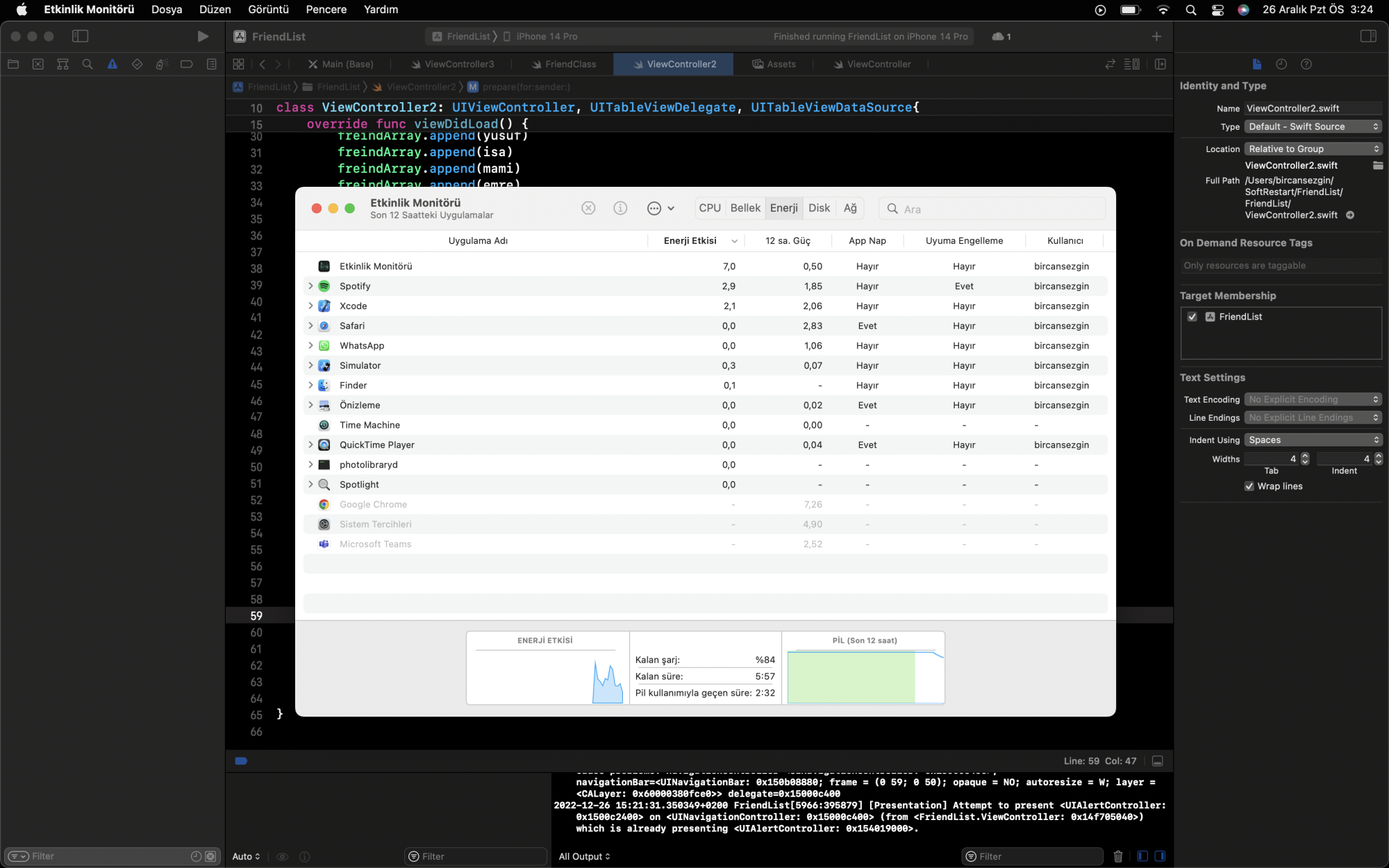Open the Görüntü menu
Screen dimensions: 1389x868
(x=268, y=10)
